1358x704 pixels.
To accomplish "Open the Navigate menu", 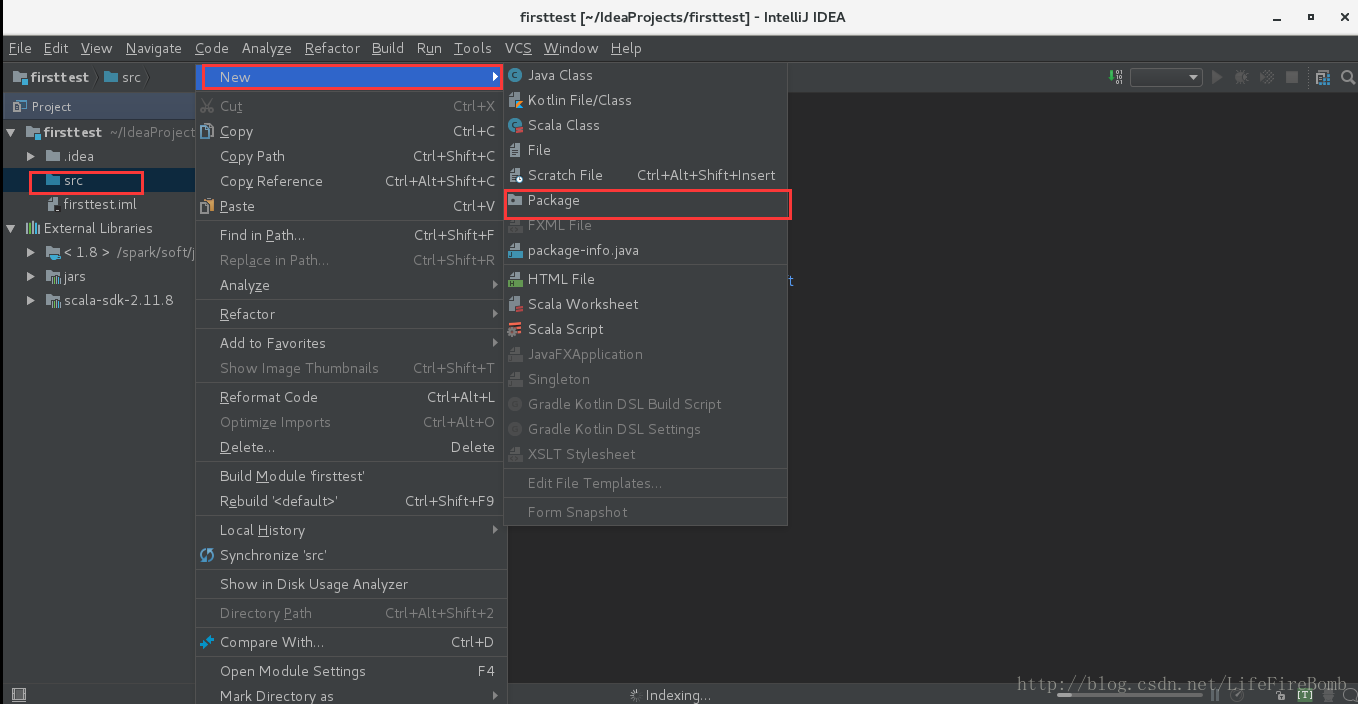I will coord(154,48).
